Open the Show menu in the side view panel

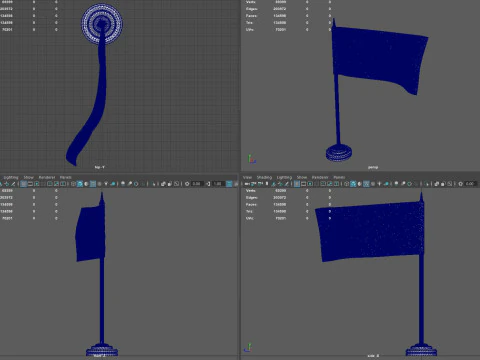point(302,177)
